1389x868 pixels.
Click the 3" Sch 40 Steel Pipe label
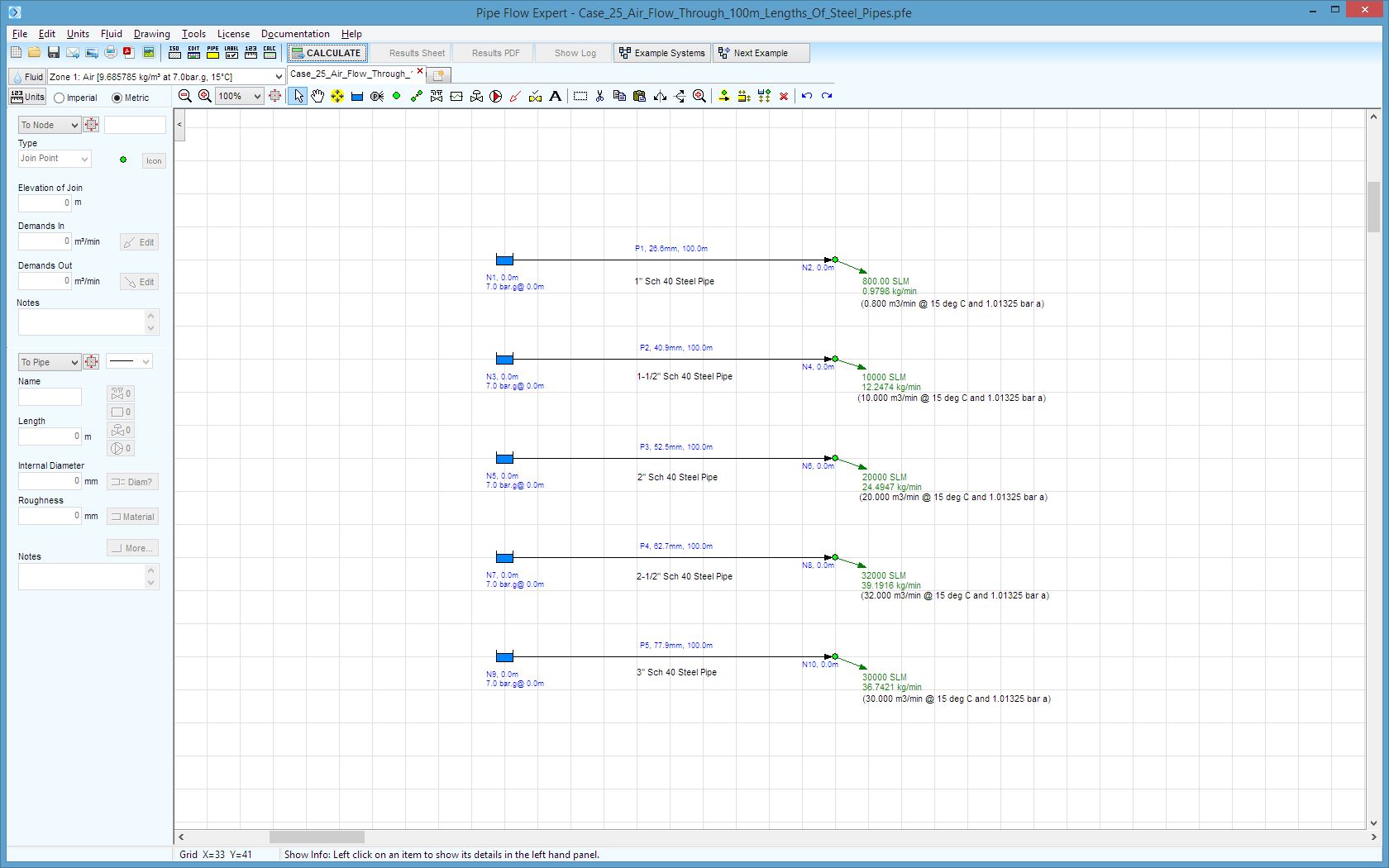tap(676, 672)
